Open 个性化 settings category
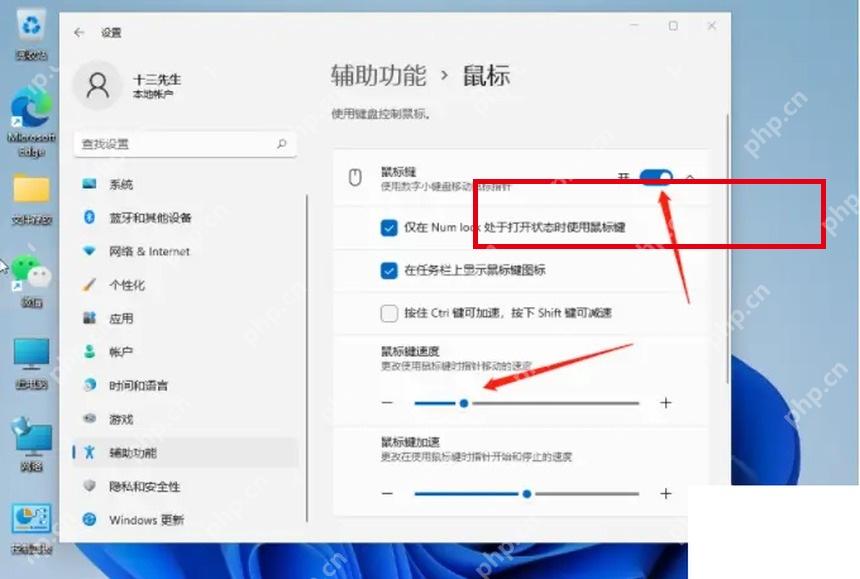 [186, 285]
